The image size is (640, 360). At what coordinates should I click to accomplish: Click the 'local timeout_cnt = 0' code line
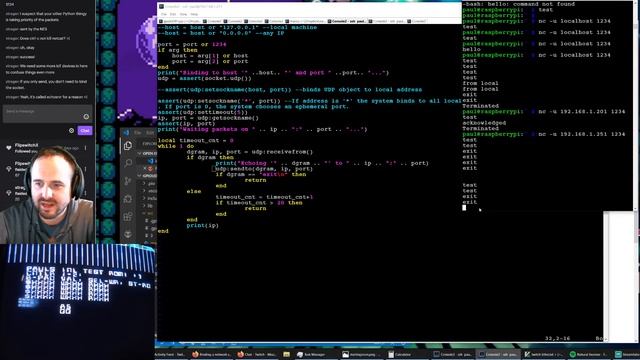pyautogui.click(x=196, y=140)
